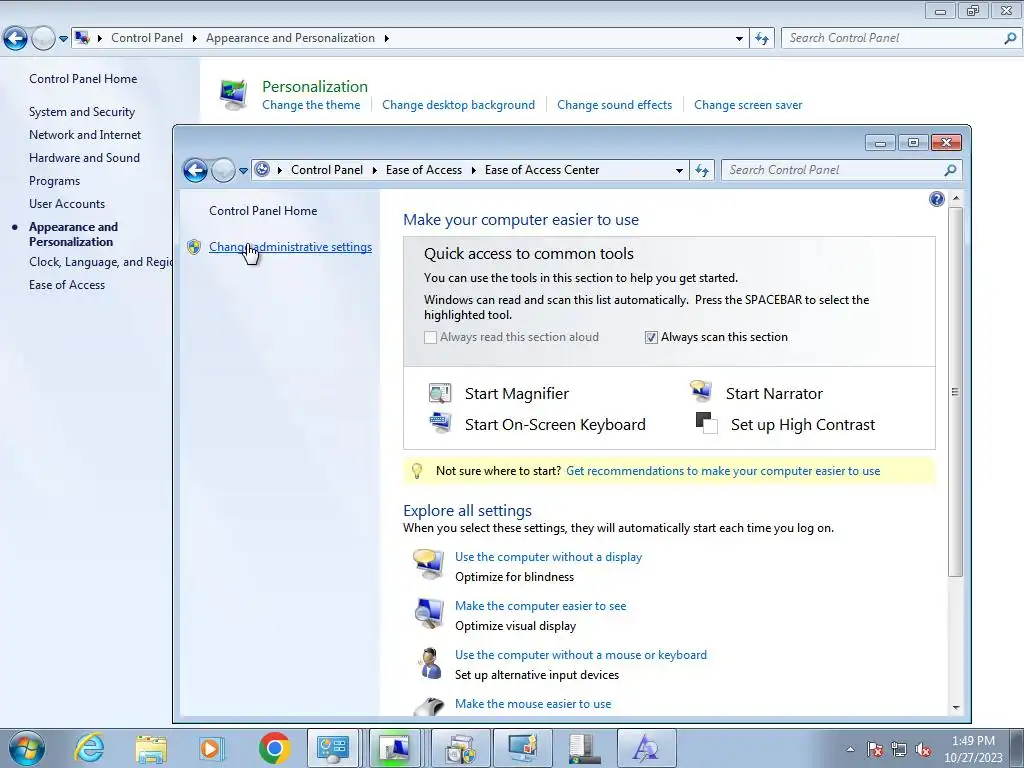
Task: Select Hardware and Sound in left pane
Action: click(x=84, y=157)
